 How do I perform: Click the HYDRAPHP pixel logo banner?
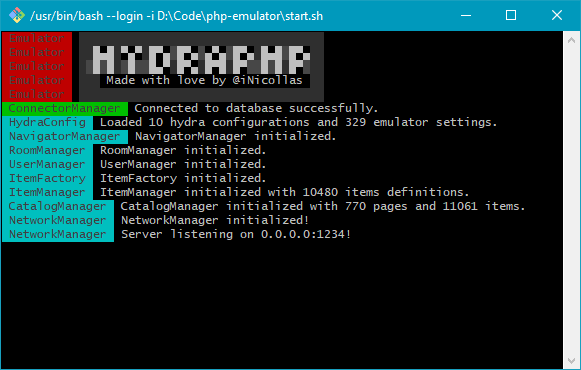(201, 60)
